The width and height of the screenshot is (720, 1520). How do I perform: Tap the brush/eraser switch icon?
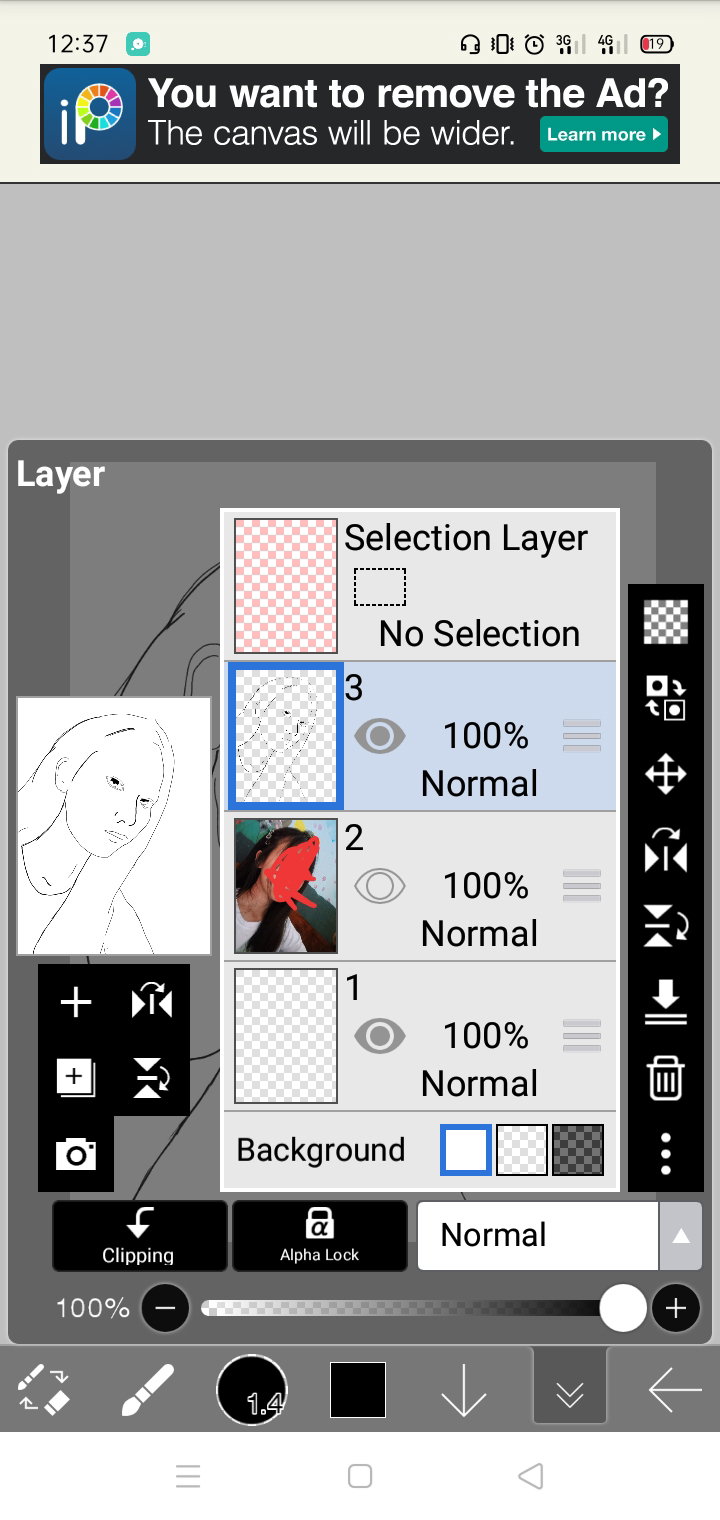[44, 1390]
